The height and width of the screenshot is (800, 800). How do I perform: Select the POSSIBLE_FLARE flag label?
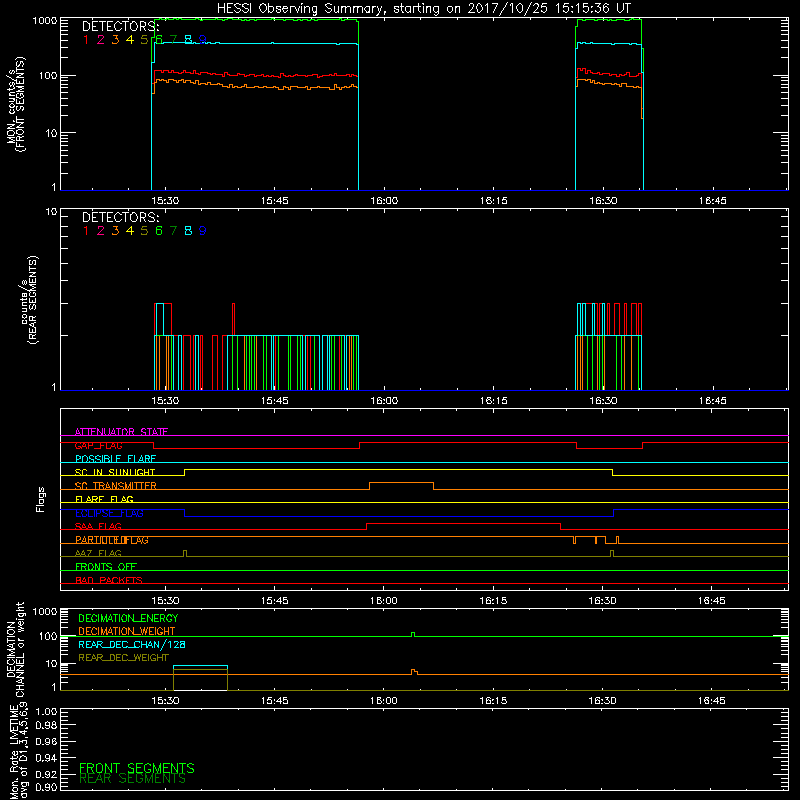click(115, 459)
